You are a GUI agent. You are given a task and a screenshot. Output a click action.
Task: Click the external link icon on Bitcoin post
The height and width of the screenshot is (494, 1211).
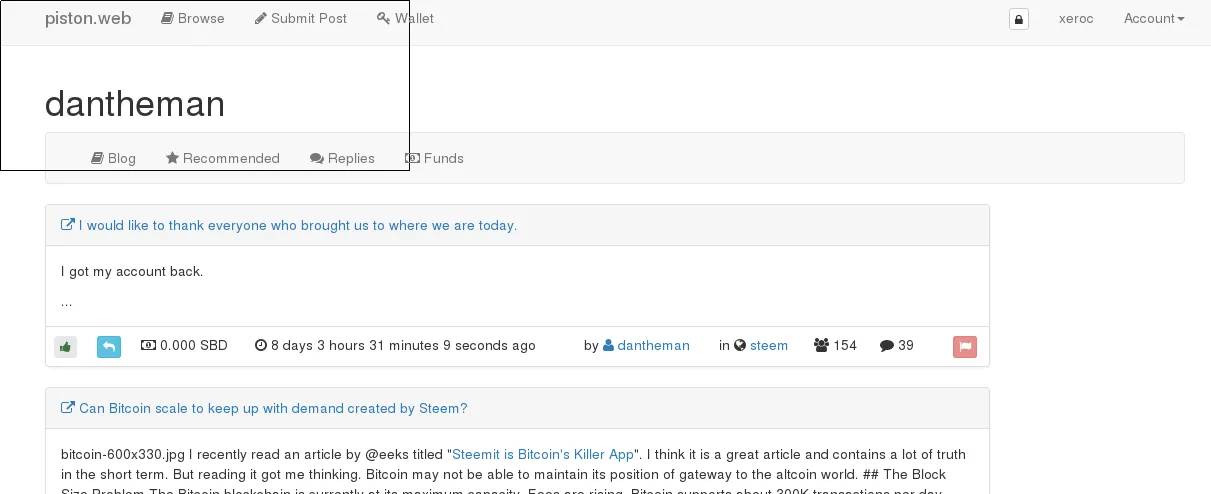68,408
